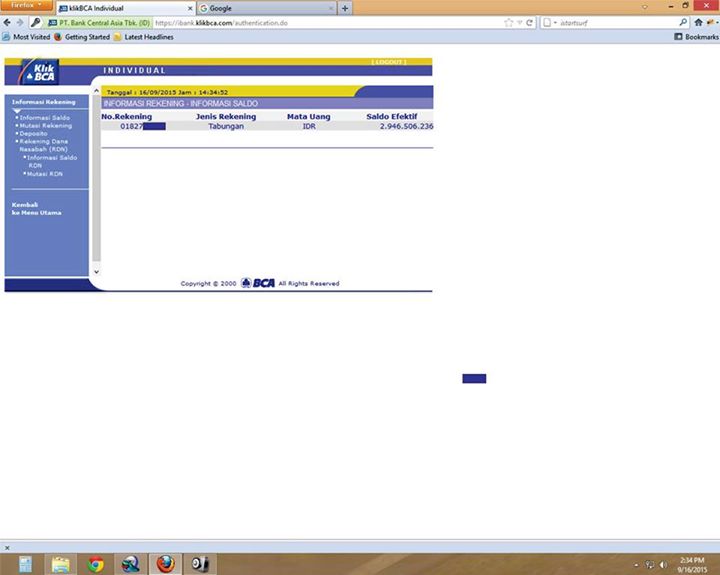
Task: Switch to the klikBCA Individual tab
Action: 126,8
